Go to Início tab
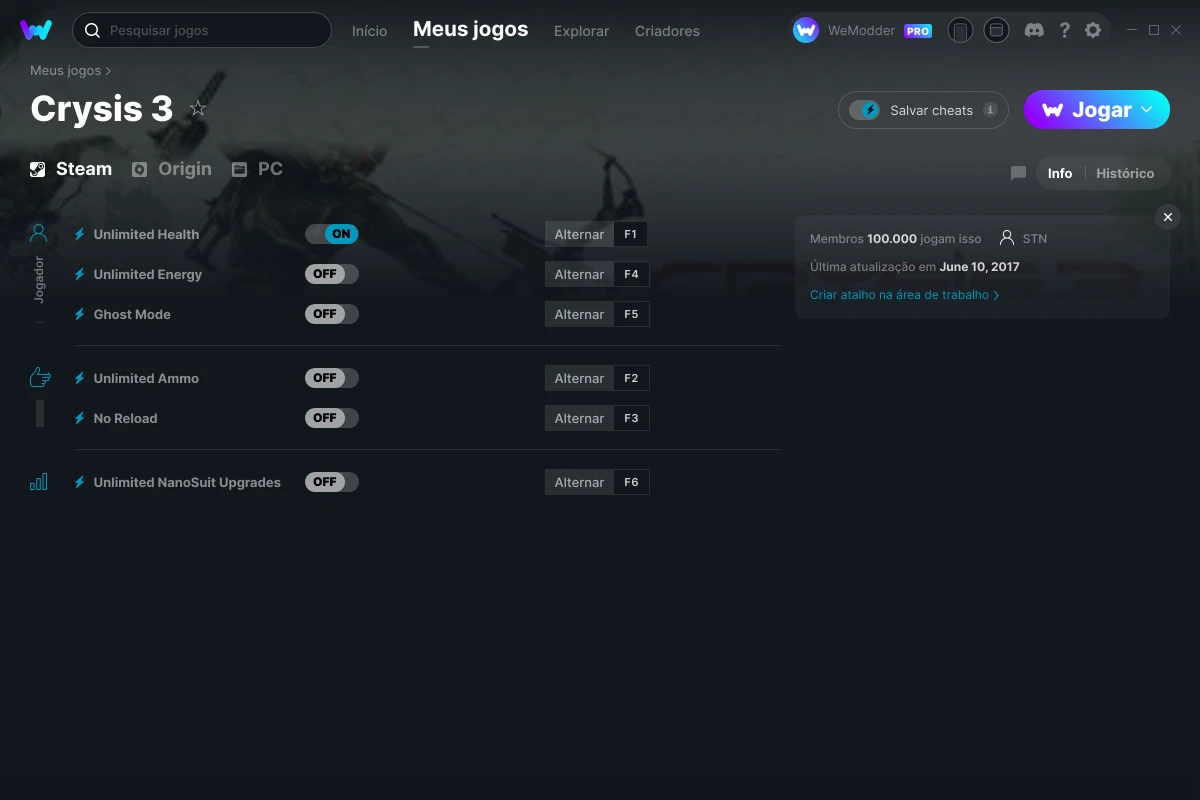The width and height of the screenshot is (1200, 800). point(369,31)
